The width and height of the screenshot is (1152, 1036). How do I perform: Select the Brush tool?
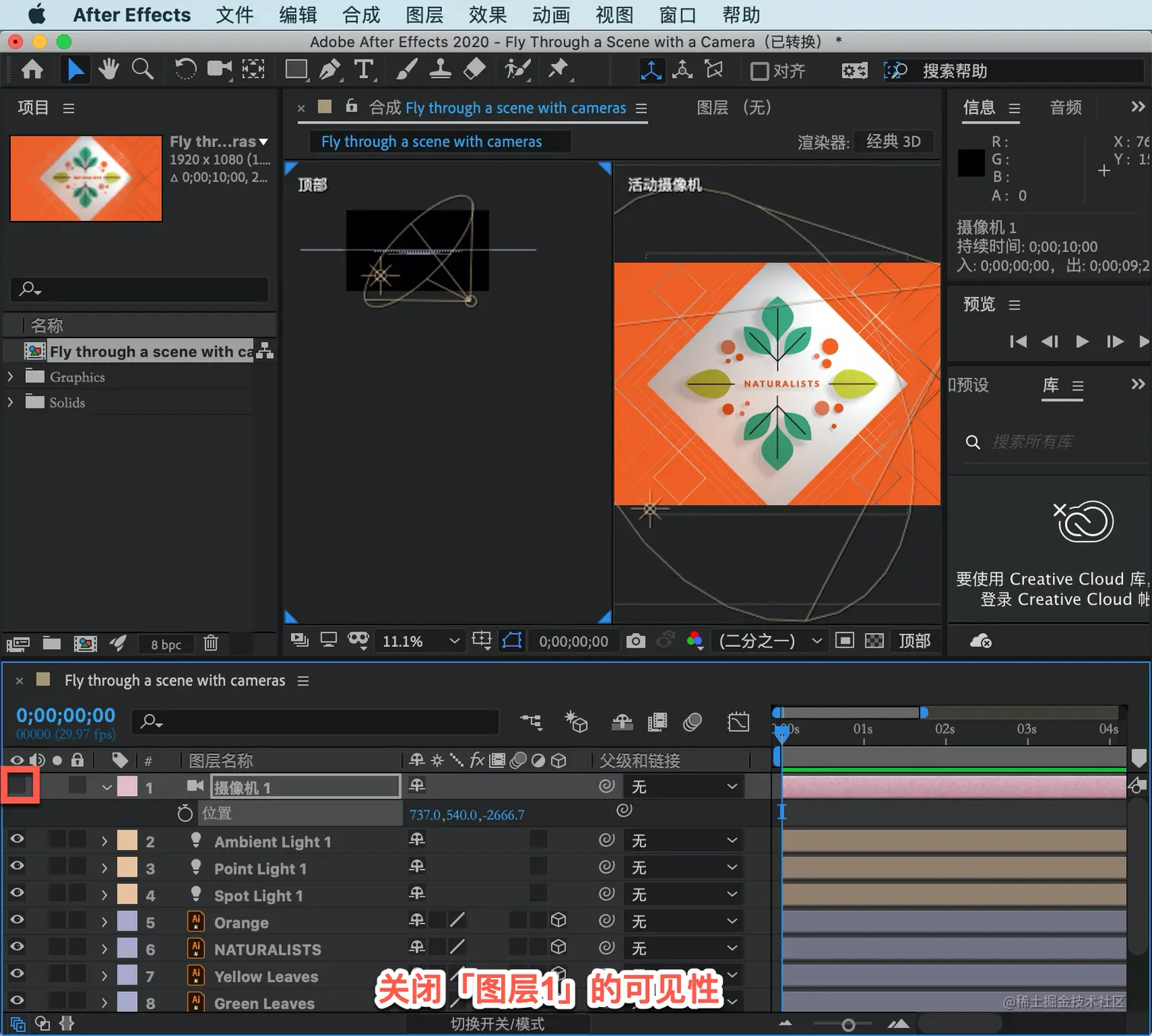(x=406, y=69)
